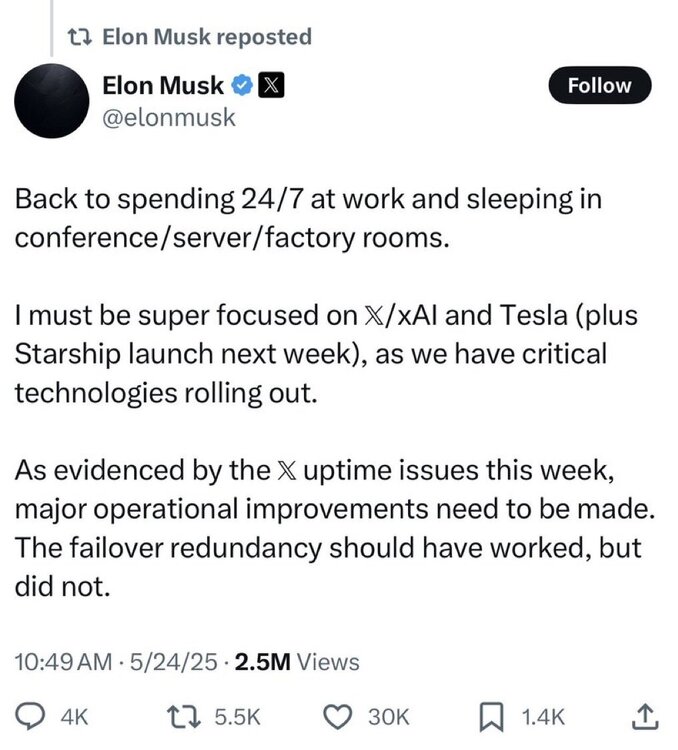678x750 pixels.
Task: Click the 1.4K bookmarks count
Action: coord(544,717)
